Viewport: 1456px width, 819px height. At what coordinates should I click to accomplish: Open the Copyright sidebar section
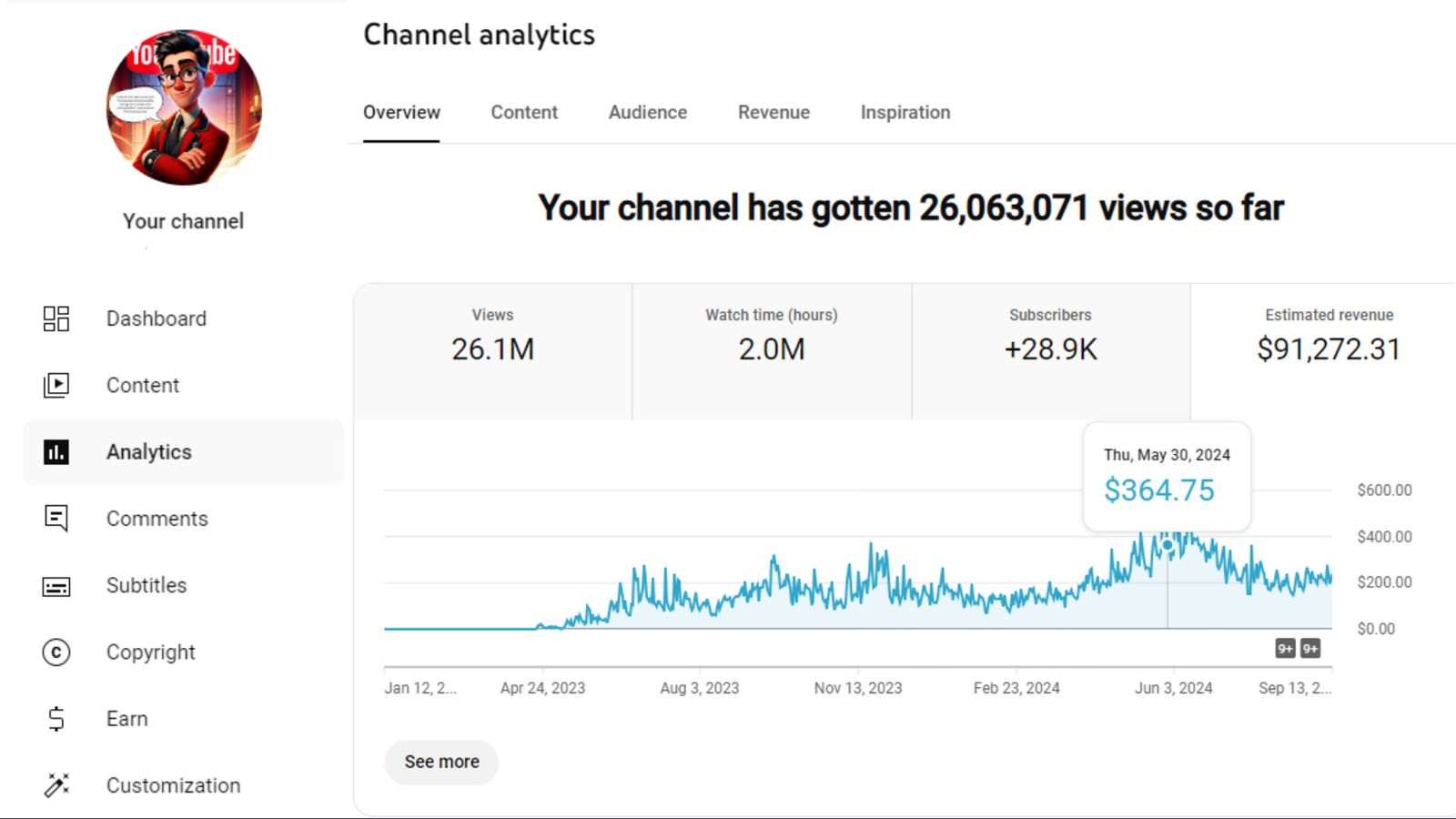pyautogui.click(x=184, y=652)
